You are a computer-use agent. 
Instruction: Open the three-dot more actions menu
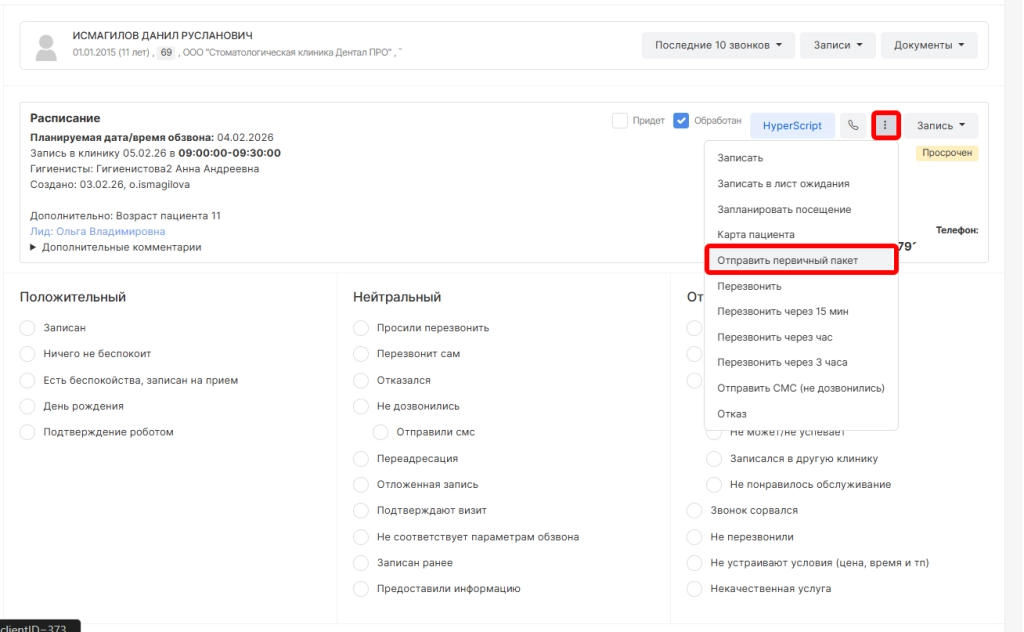[x=885, y=126]
